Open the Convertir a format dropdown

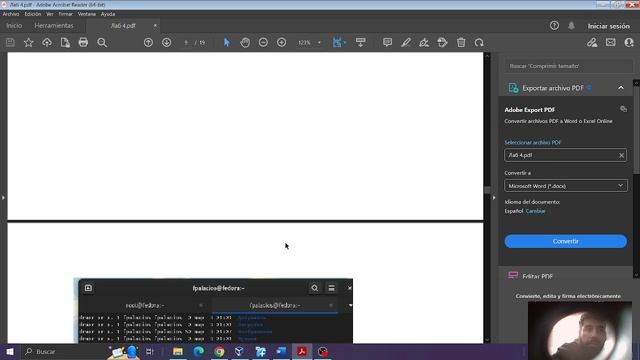(x=566, y=186)
